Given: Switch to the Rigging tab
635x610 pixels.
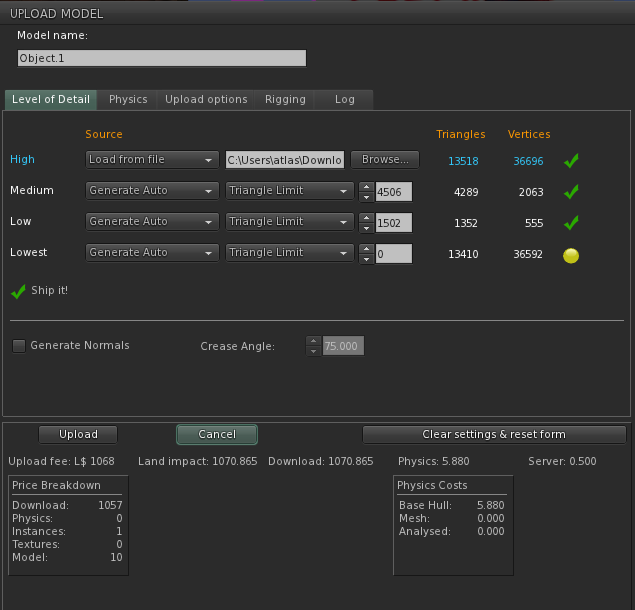Looking at the screenshot, I should 285,100.
